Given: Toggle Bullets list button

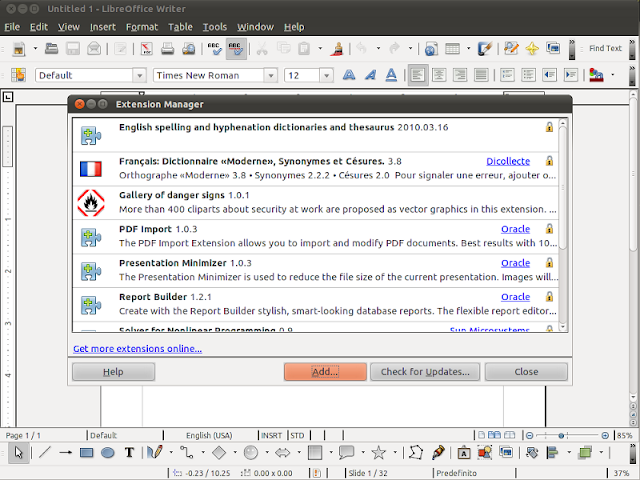Looking at the screenshot, I should (x=529, y=75).
